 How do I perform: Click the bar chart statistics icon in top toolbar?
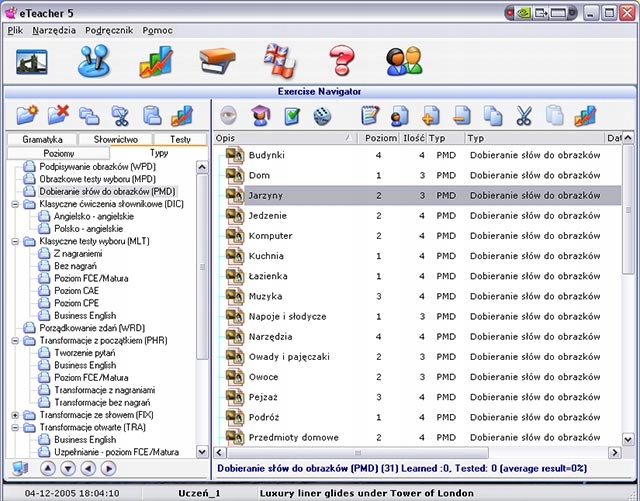point(155,61)
